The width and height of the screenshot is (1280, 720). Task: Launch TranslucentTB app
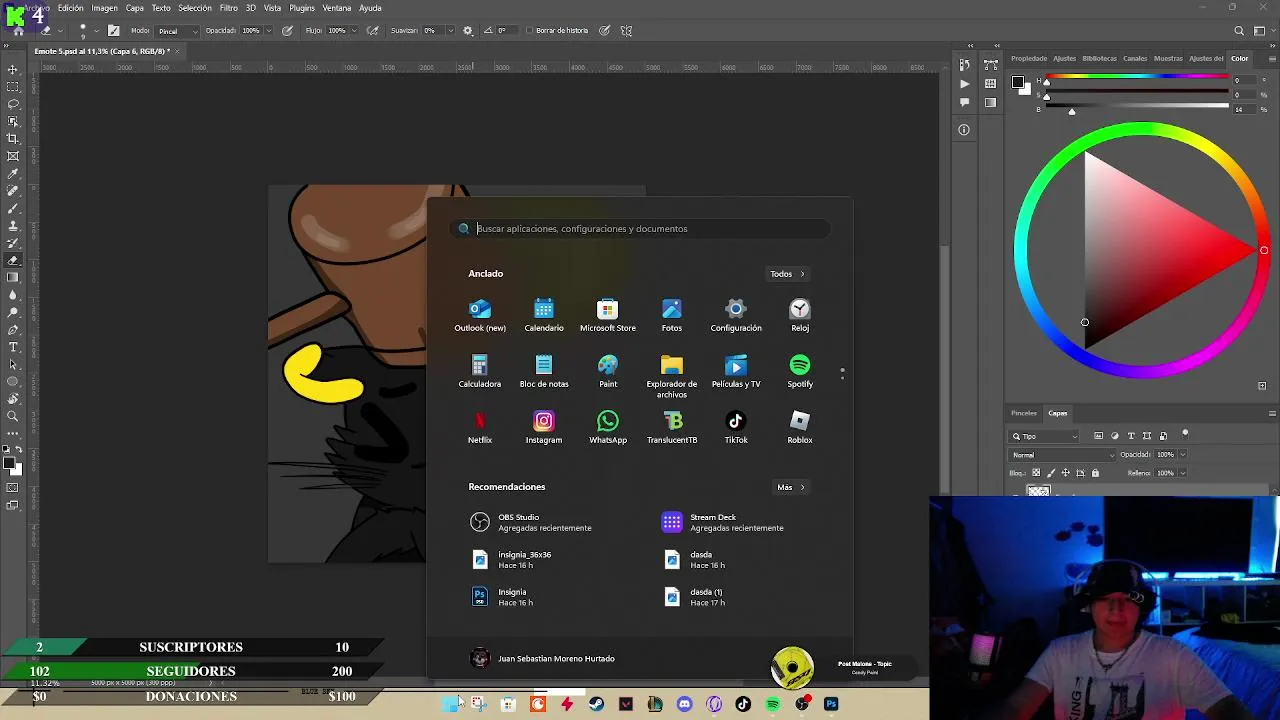point(672,427)
